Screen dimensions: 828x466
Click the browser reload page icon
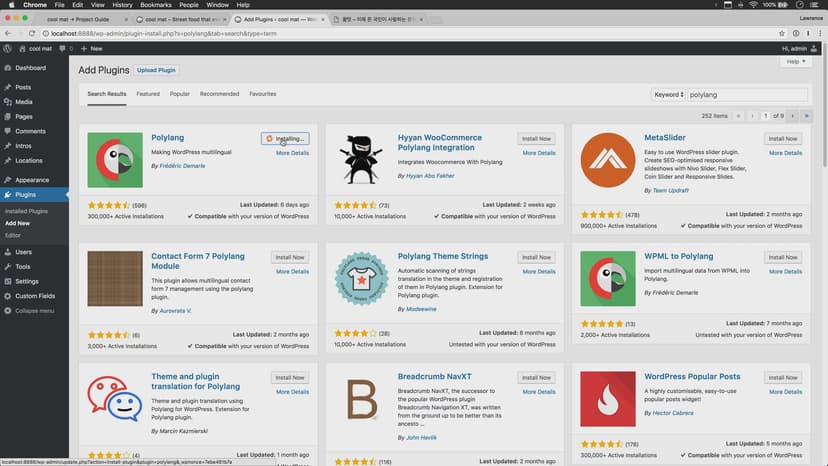(33, 33)
